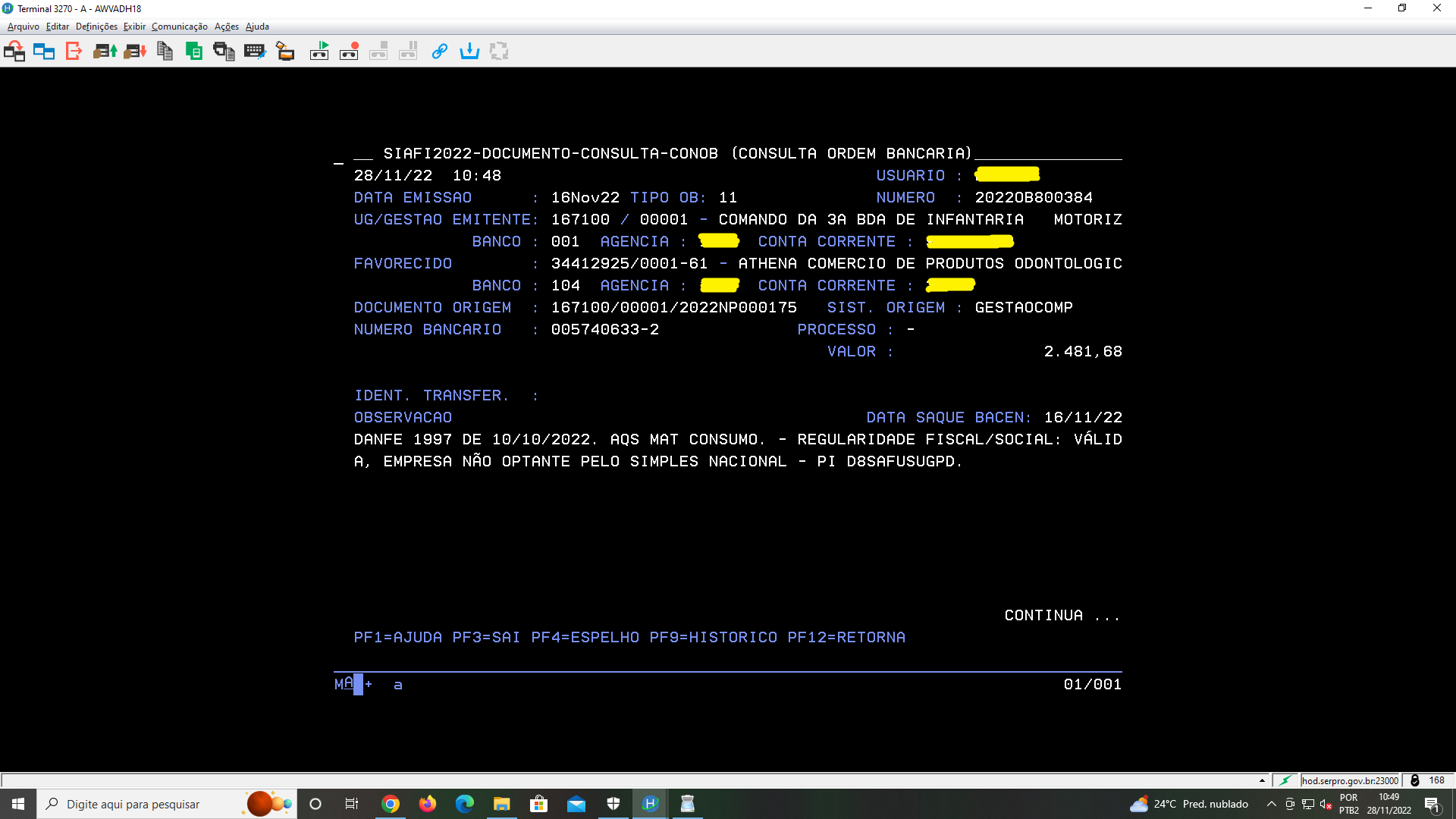Toggle macro recording with red dot icon

coord(349,52)
